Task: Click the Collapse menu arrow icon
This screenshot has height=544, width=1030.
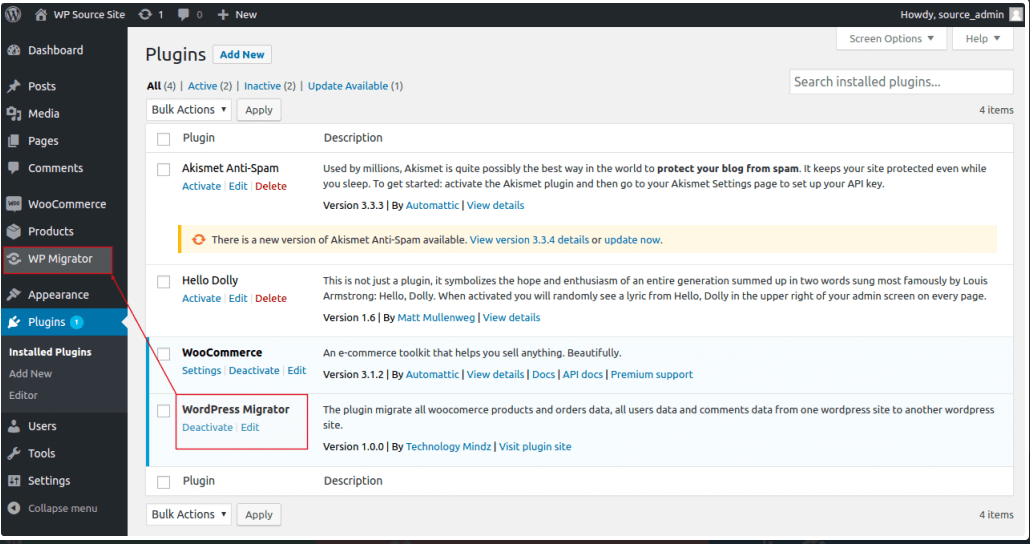Action: click(x=14, y=509)
